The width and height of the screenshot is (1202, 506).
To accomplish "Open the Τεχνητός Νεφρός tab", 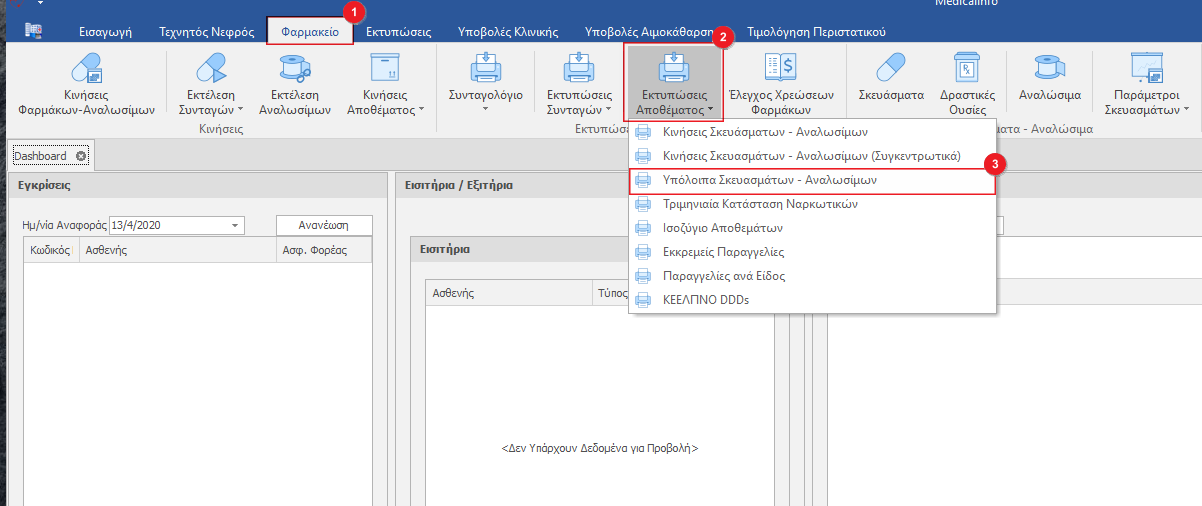I will [206, 32].
